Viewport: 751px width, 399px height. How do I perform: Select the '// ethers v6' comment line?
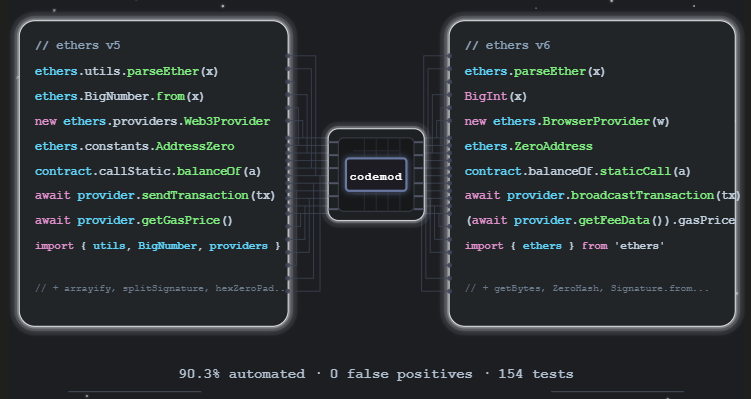[507, 46]
